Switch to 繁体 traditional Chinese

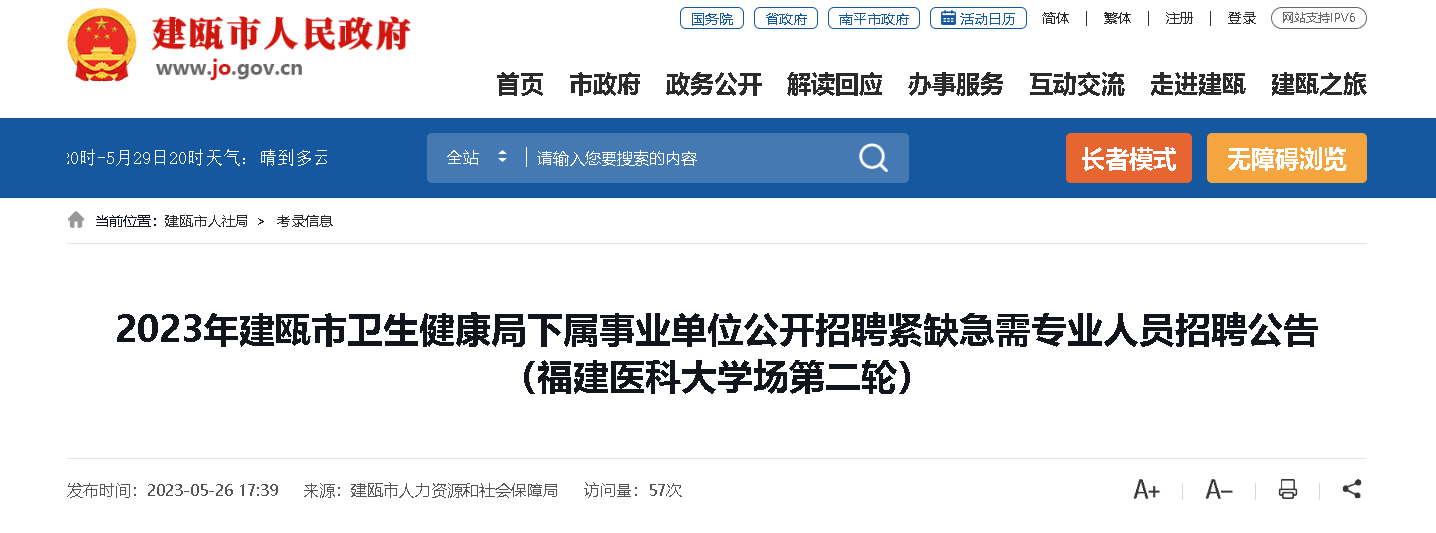(1117, 18)
